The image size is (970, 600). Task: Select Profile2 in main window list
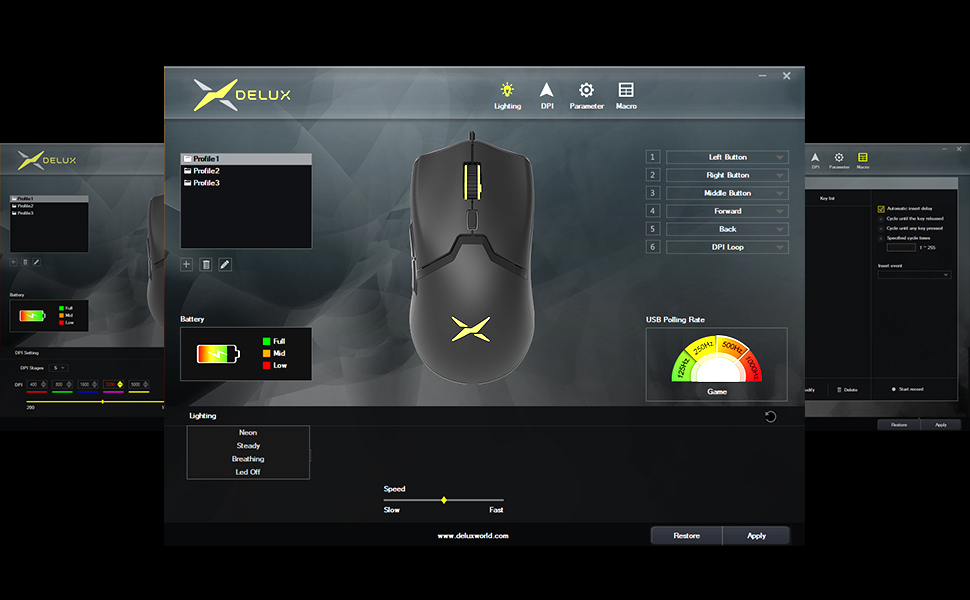(246, 171)
